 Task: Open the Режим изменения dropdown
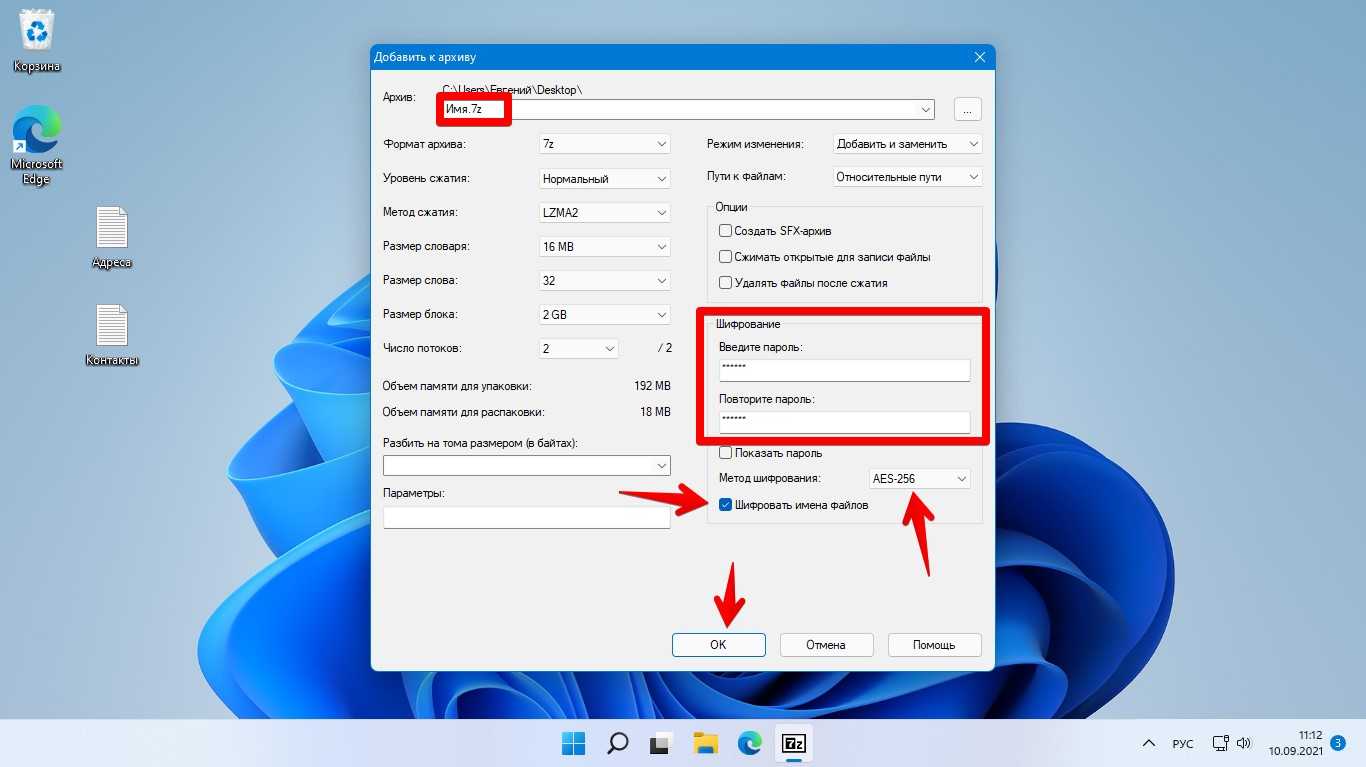[x=907, y=144]
